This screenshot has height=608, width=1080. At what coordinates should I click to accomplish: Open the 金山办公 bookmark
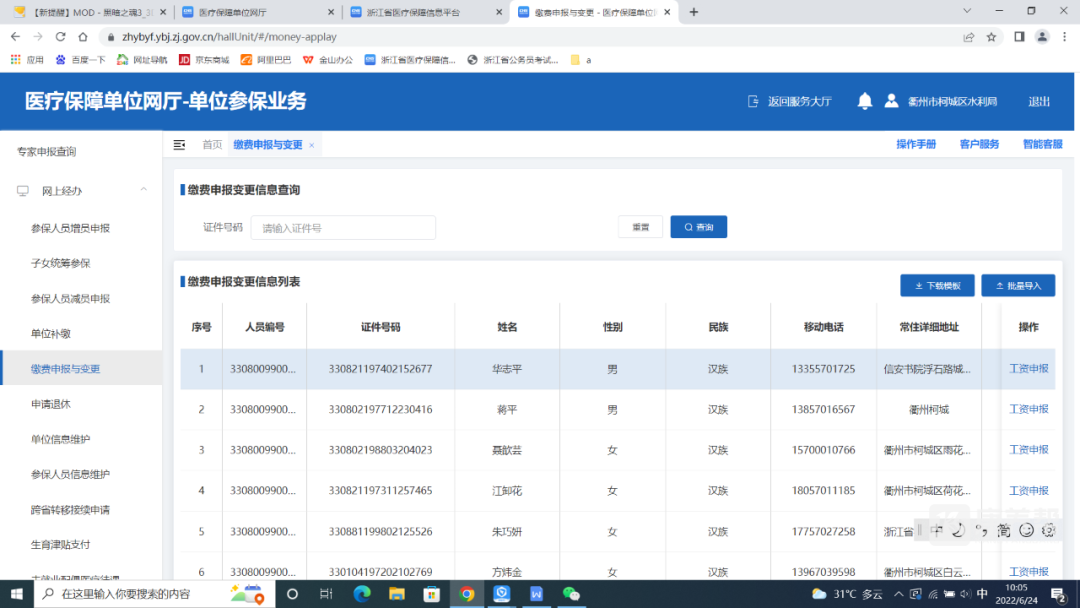coord(327,60)
